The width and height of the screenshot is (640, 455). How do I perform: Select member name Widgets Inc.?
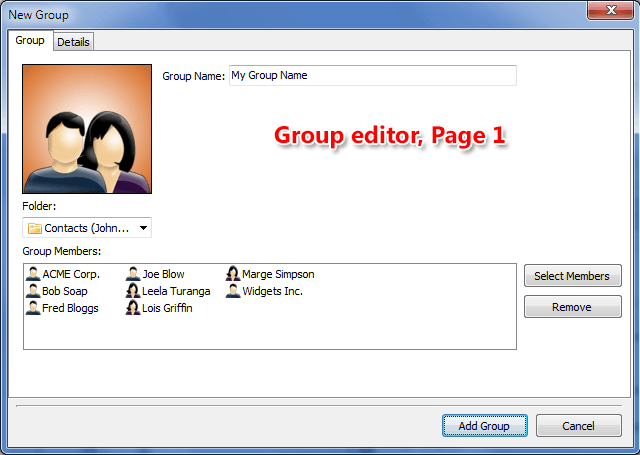pyautogui.click(x=273, y=291)
